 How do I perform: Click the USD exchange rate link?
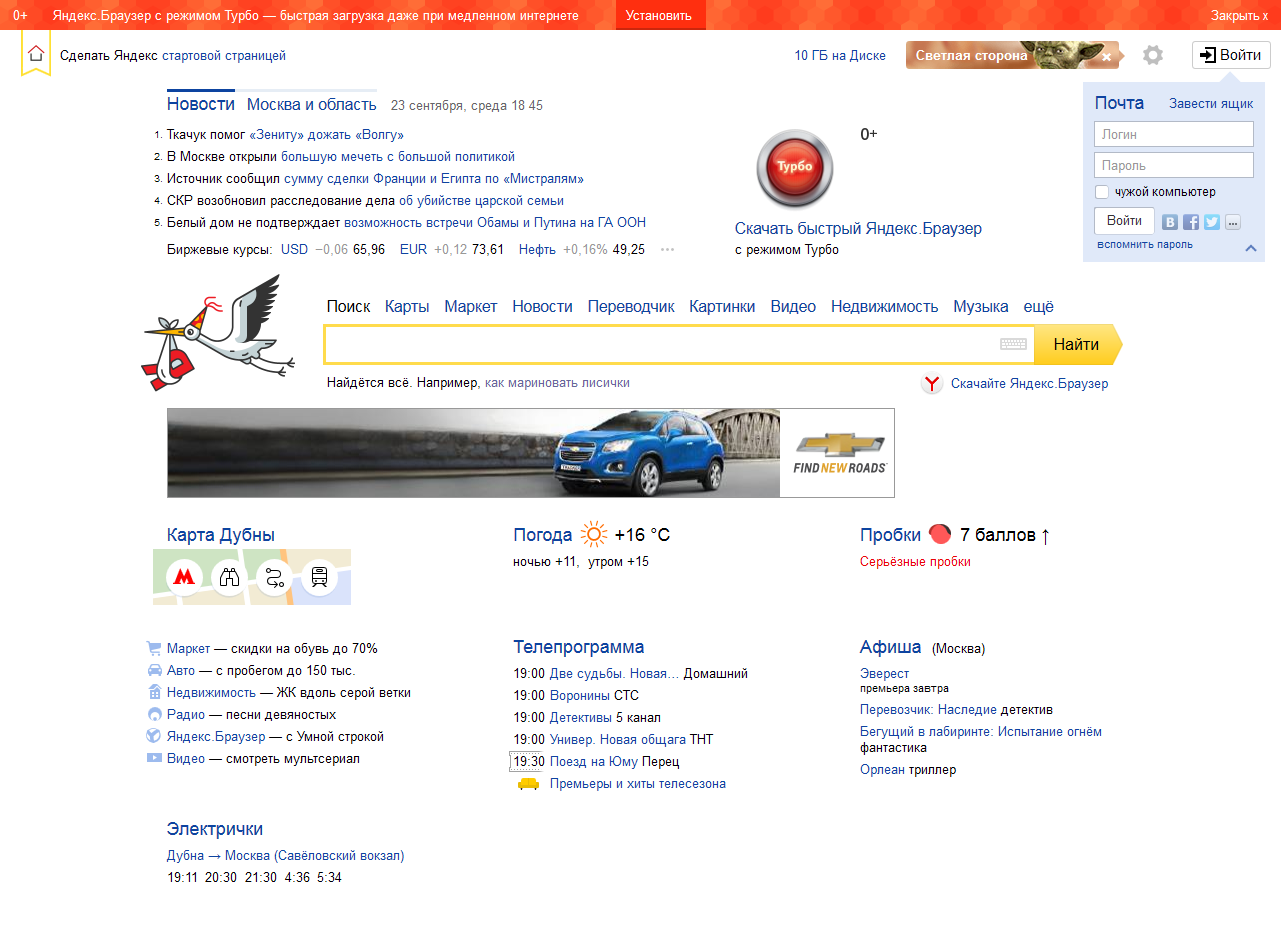(x=294, y=250)
